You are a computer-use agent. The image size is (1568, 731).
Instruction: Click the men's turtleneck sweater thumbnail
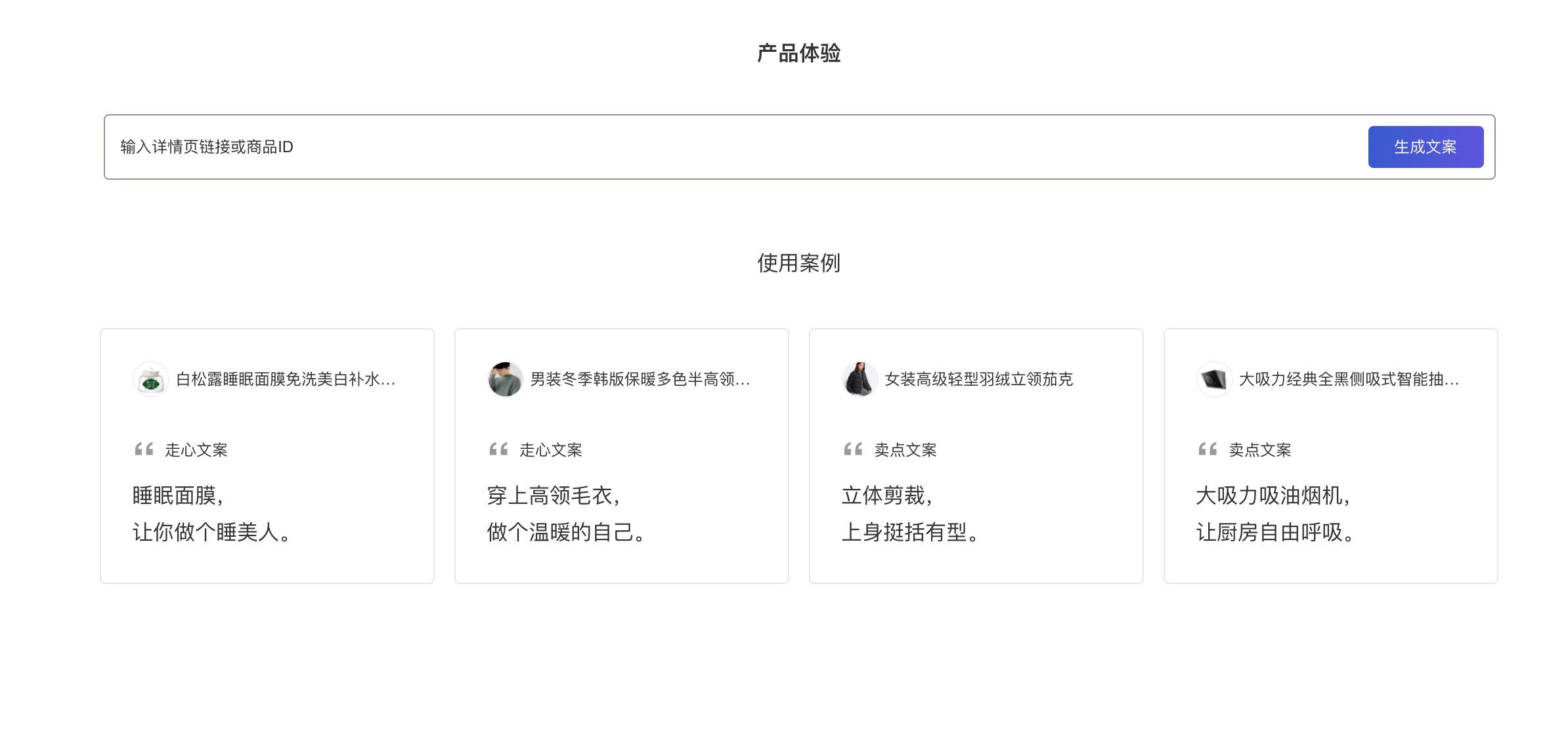tap(505, 379)
